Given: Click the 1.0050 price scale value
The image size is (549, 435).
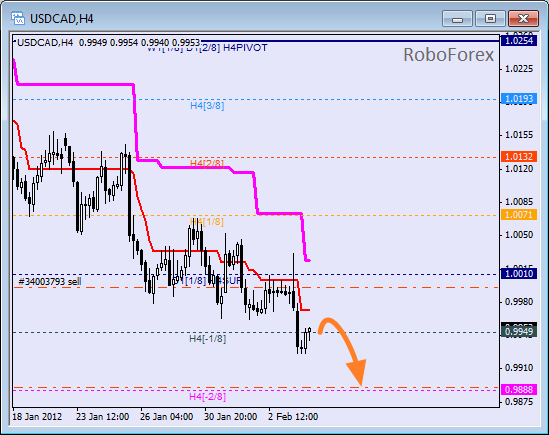Looking at the screenshot, I should click(519, 234).
